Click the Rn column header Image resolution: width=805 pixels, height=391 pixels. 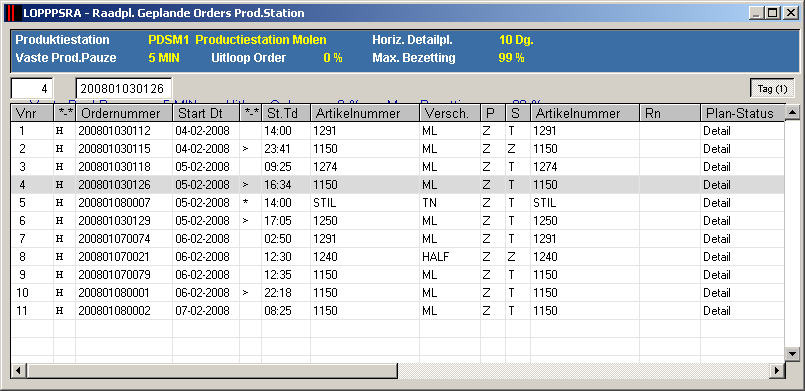pyautogui.click(x=669, y=113)
